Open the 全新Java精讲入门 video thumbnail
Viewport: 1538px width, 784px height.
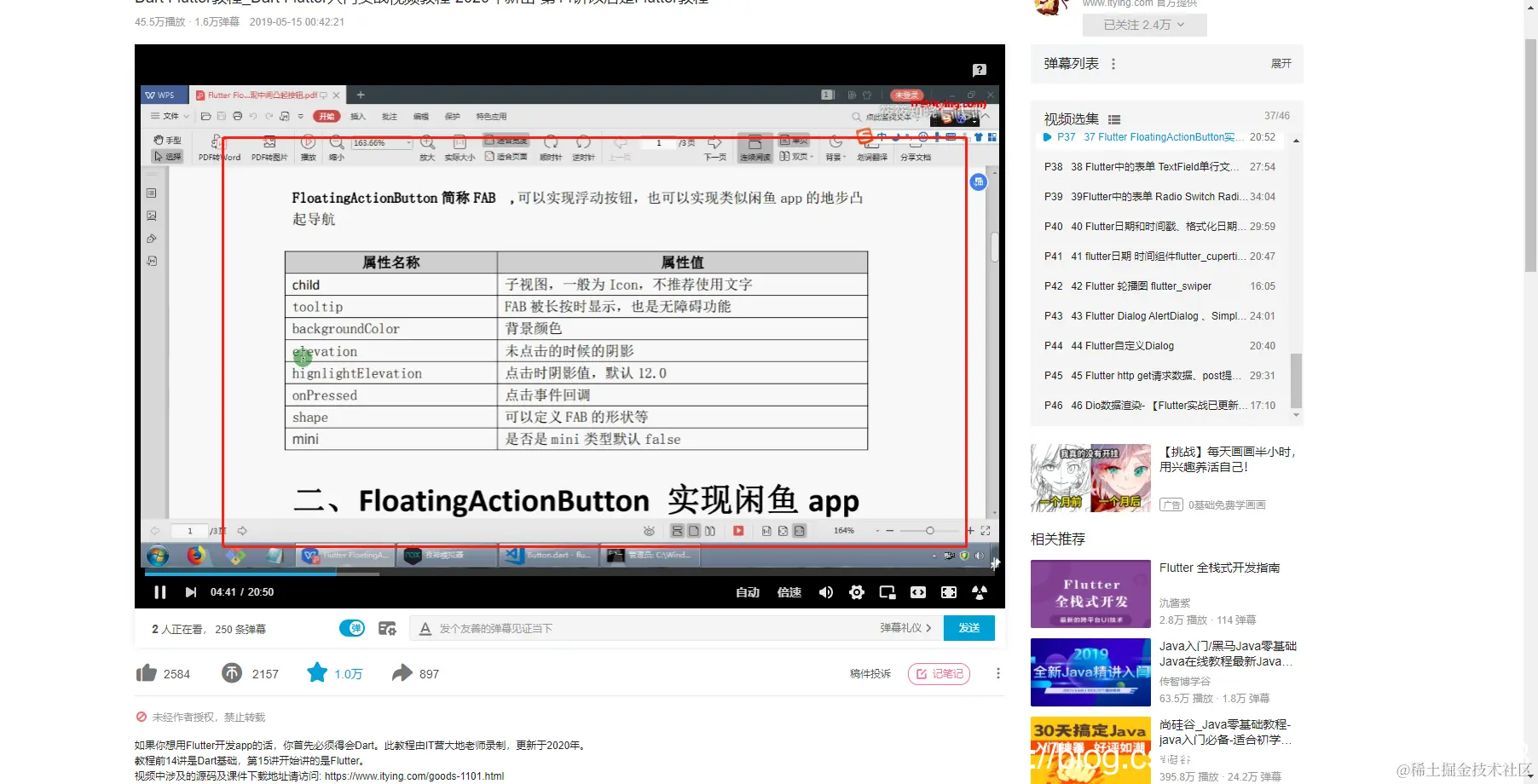point(1090,672)
